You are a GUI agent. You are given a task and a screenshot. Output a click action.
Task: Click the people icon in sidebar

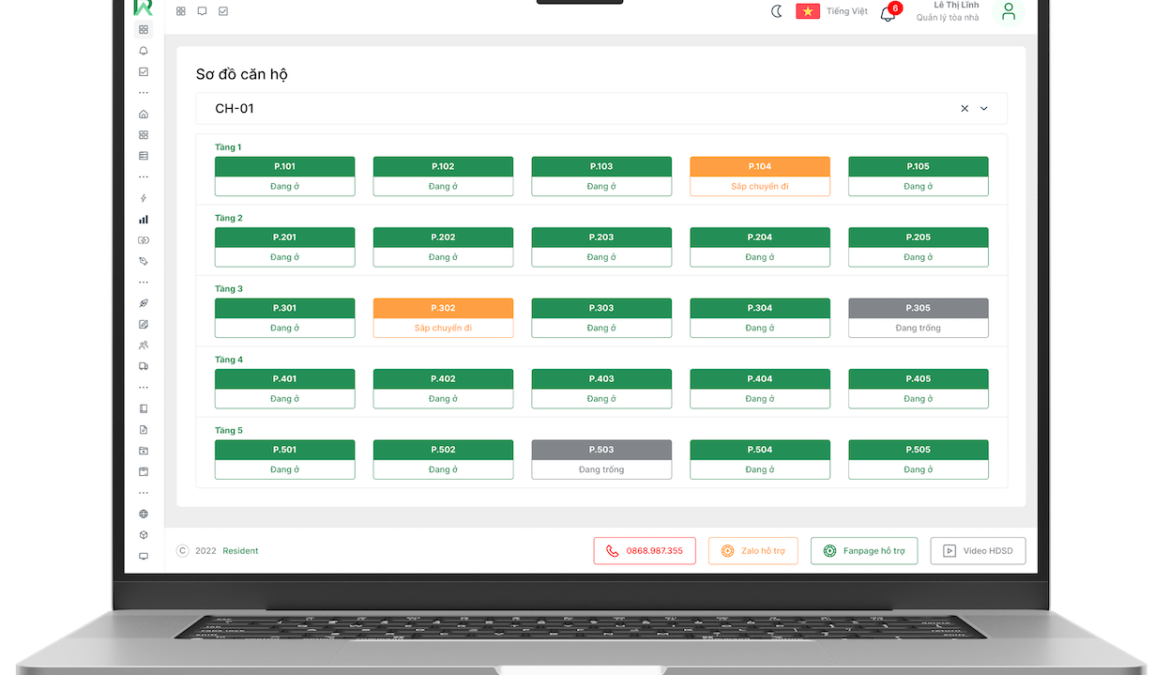(x=143, y=345)
